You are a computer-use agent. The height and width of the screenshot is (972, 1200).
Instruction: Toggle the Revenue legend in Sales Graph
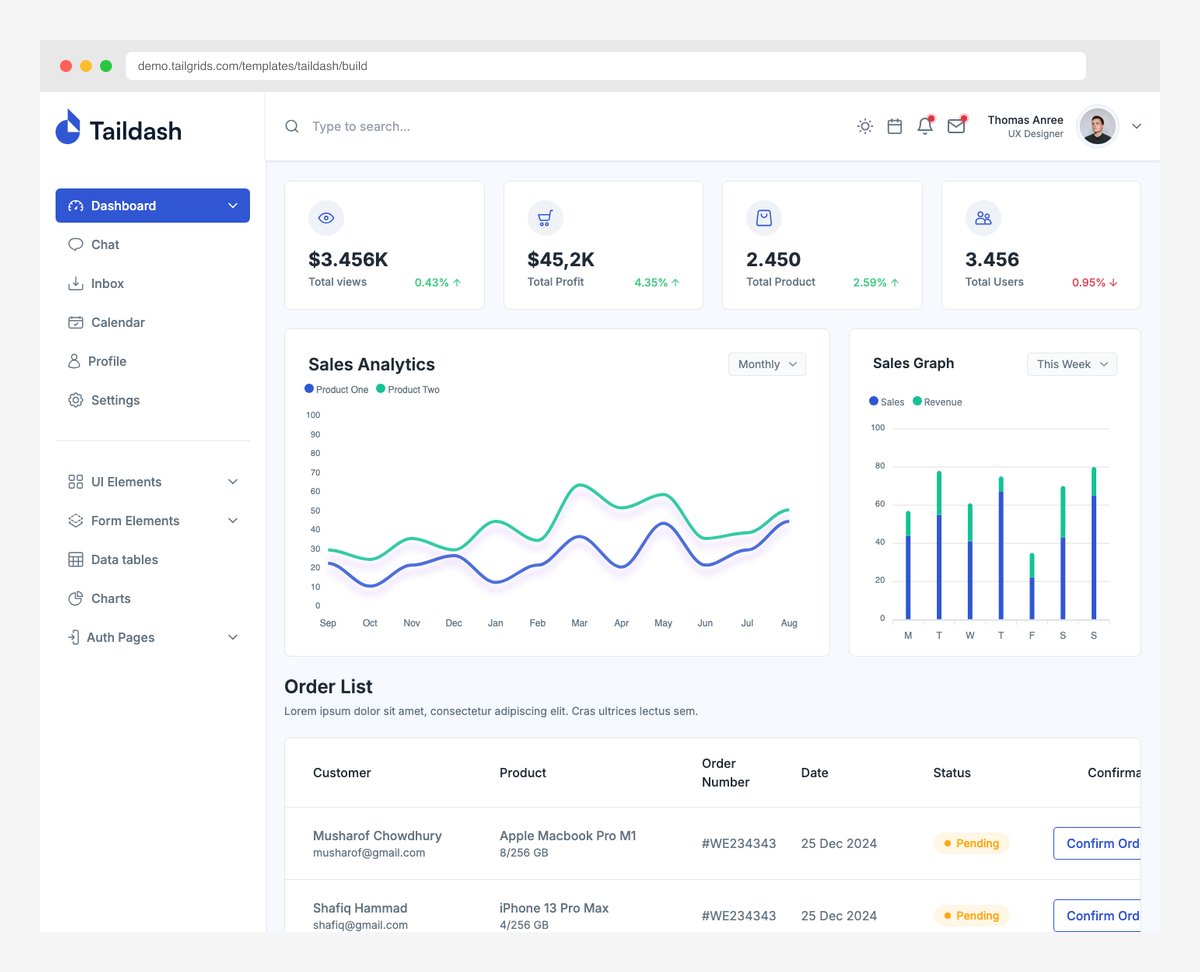click(937, 401)
